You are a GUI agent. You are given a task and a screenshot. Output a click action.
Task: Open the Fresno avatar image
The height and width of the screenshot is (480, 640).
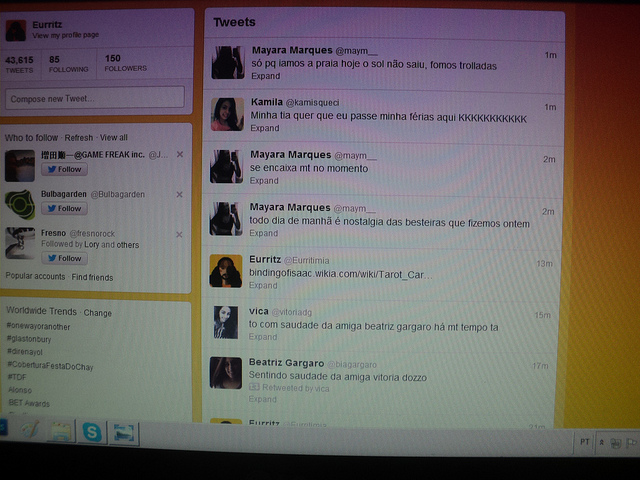(x=20, y=243)
